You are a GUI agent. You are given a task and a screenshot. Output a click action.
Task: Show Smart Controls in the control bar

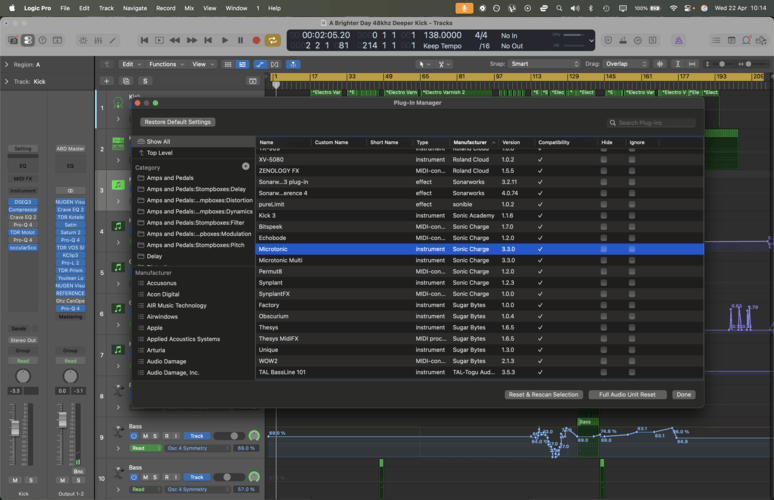83,40
